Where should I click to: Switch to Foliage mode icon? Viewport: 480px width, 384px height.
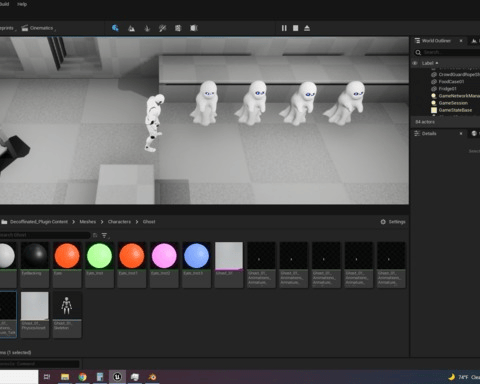point(147,28)
